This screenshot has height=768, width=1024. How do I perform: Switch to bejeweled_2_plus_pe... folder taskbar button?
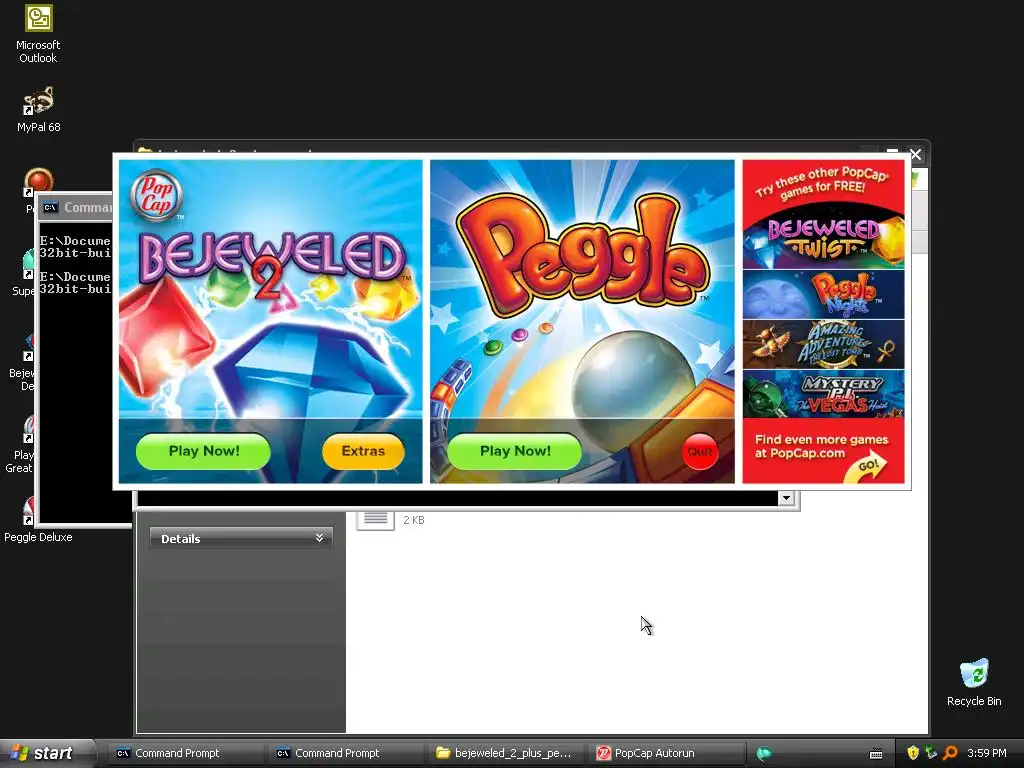[506, 753]
